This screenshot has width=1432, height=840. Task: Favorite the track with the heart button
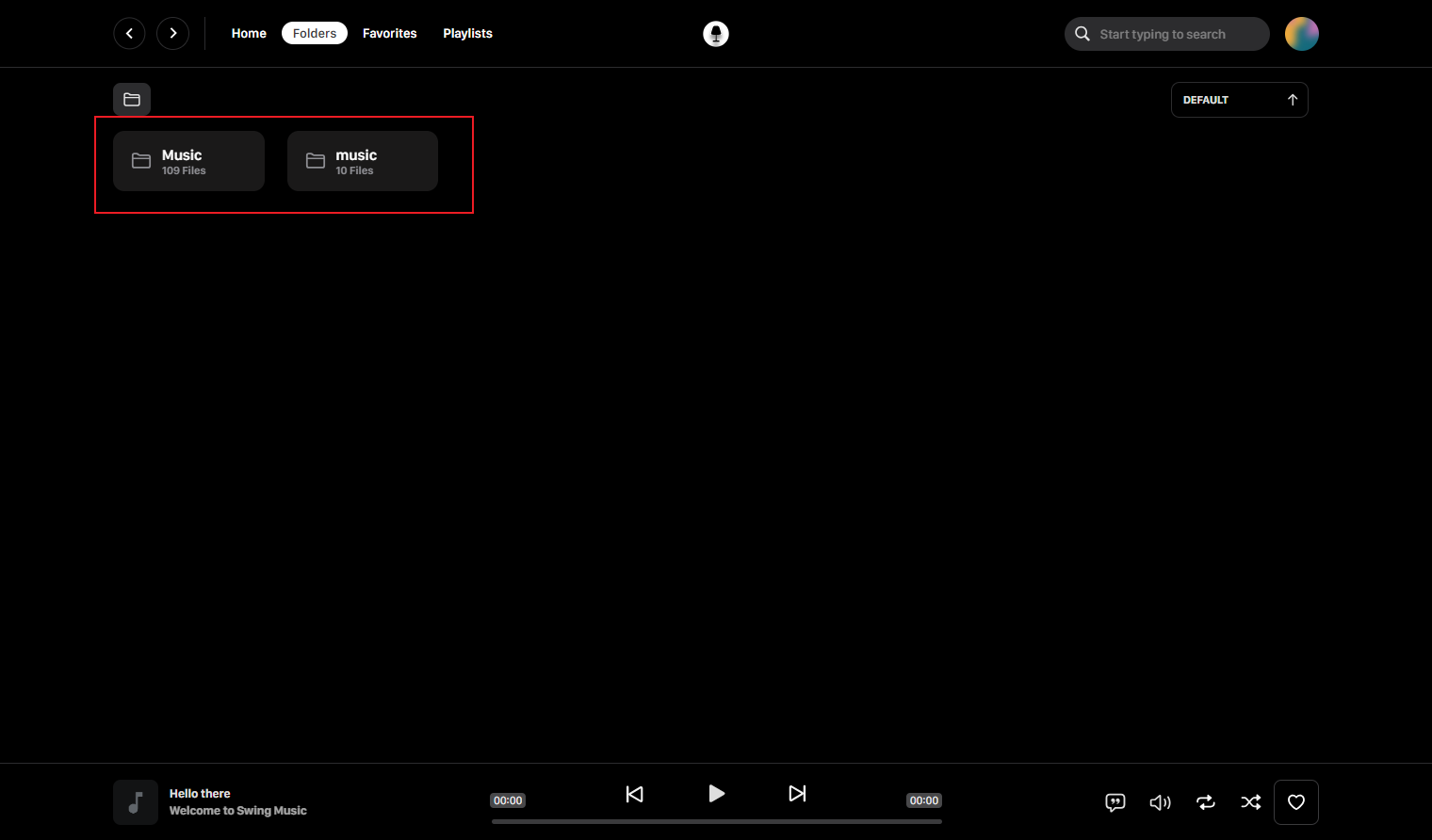(x=1296, y=802)
